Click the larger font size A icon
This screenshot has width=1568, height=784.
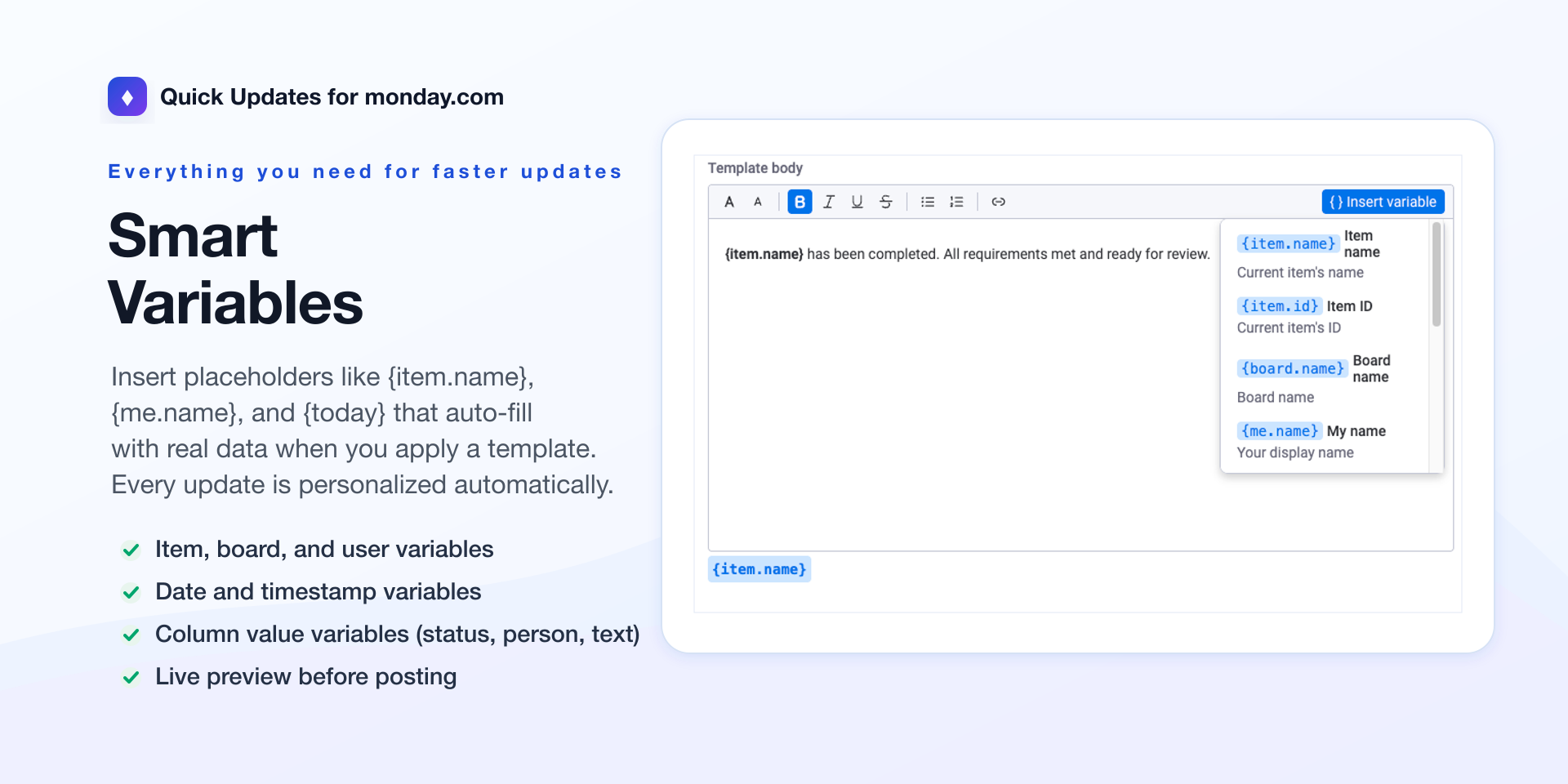pos(729,202)
